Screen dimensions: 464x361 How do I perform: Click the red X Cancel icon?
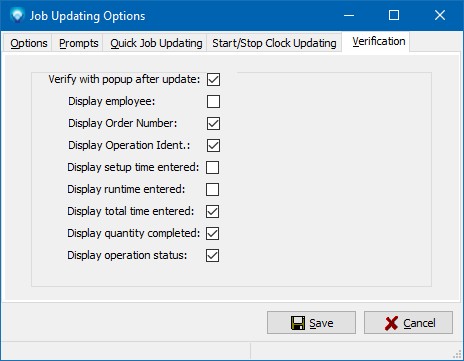(x=391, y=323)
